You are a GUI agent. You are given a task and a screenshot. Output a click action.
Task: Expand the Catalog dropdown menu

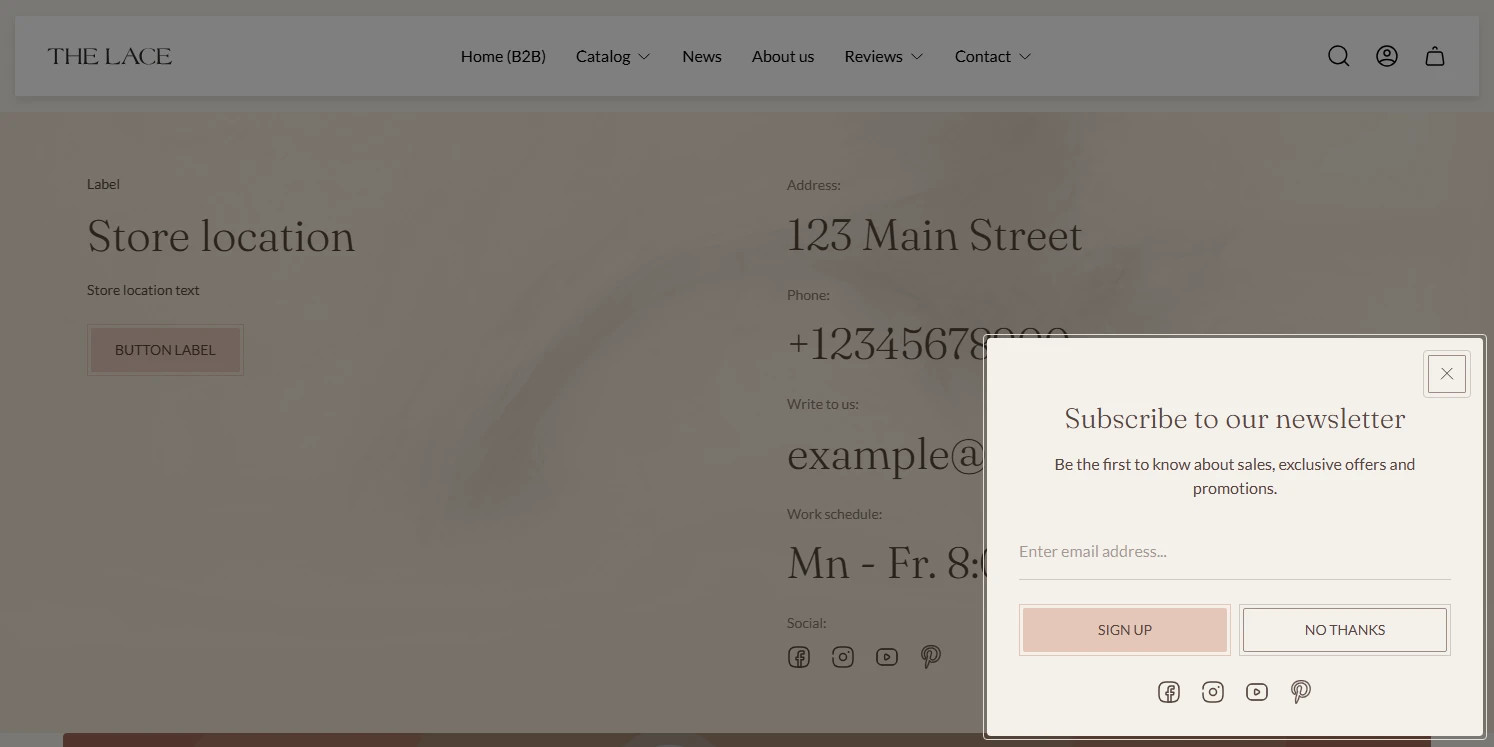613,56
